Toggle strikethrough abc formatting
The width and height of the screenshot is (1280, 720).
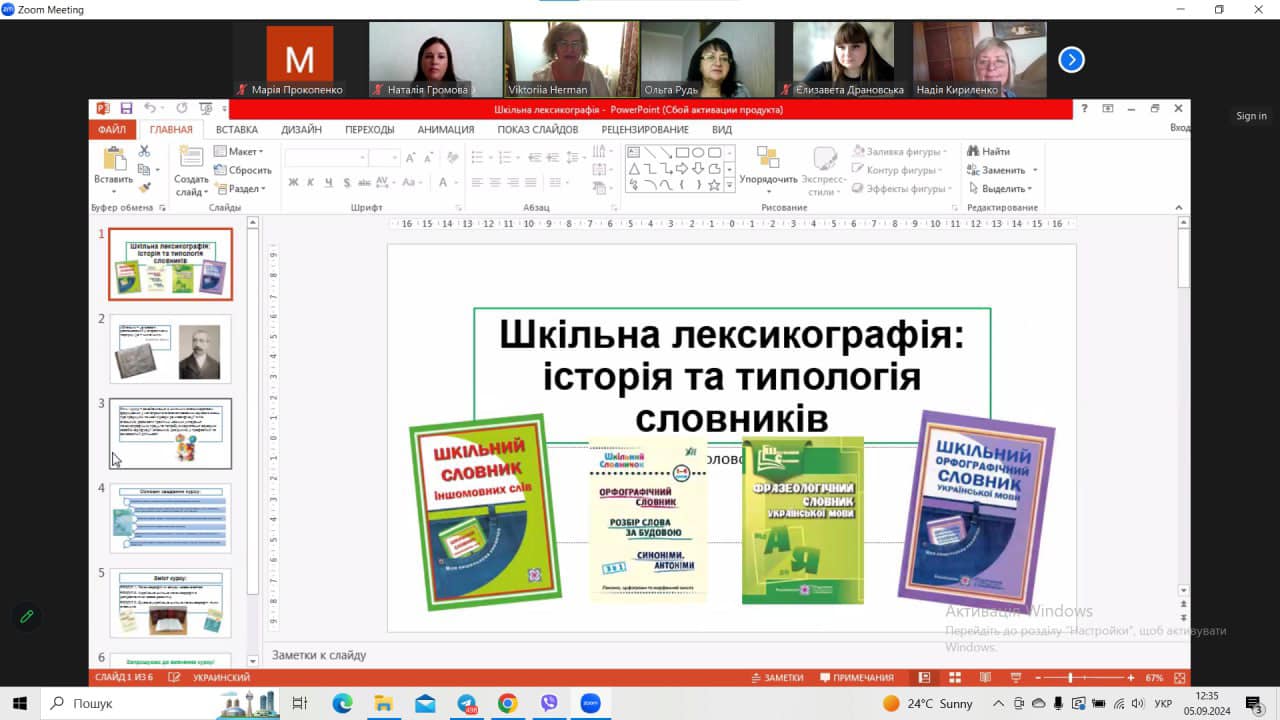coord(366,182)
